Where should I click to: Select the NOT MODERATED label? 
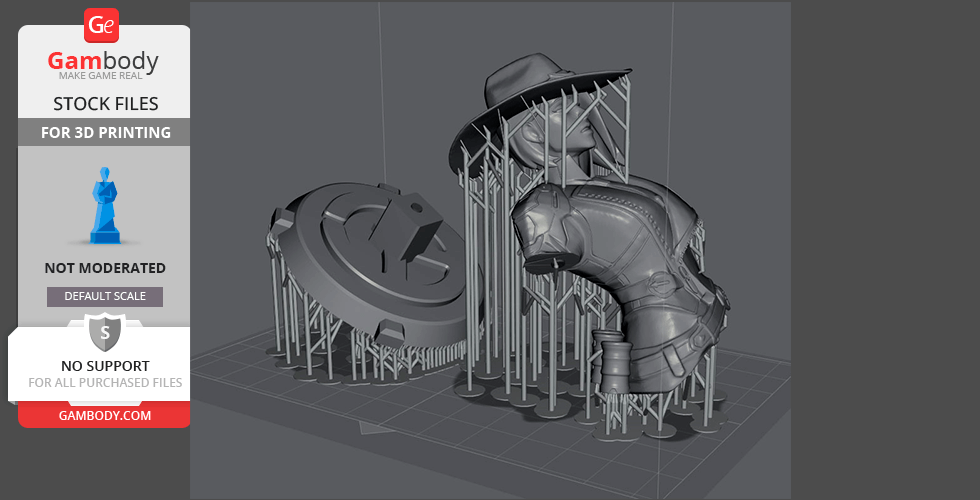point(105,268)
